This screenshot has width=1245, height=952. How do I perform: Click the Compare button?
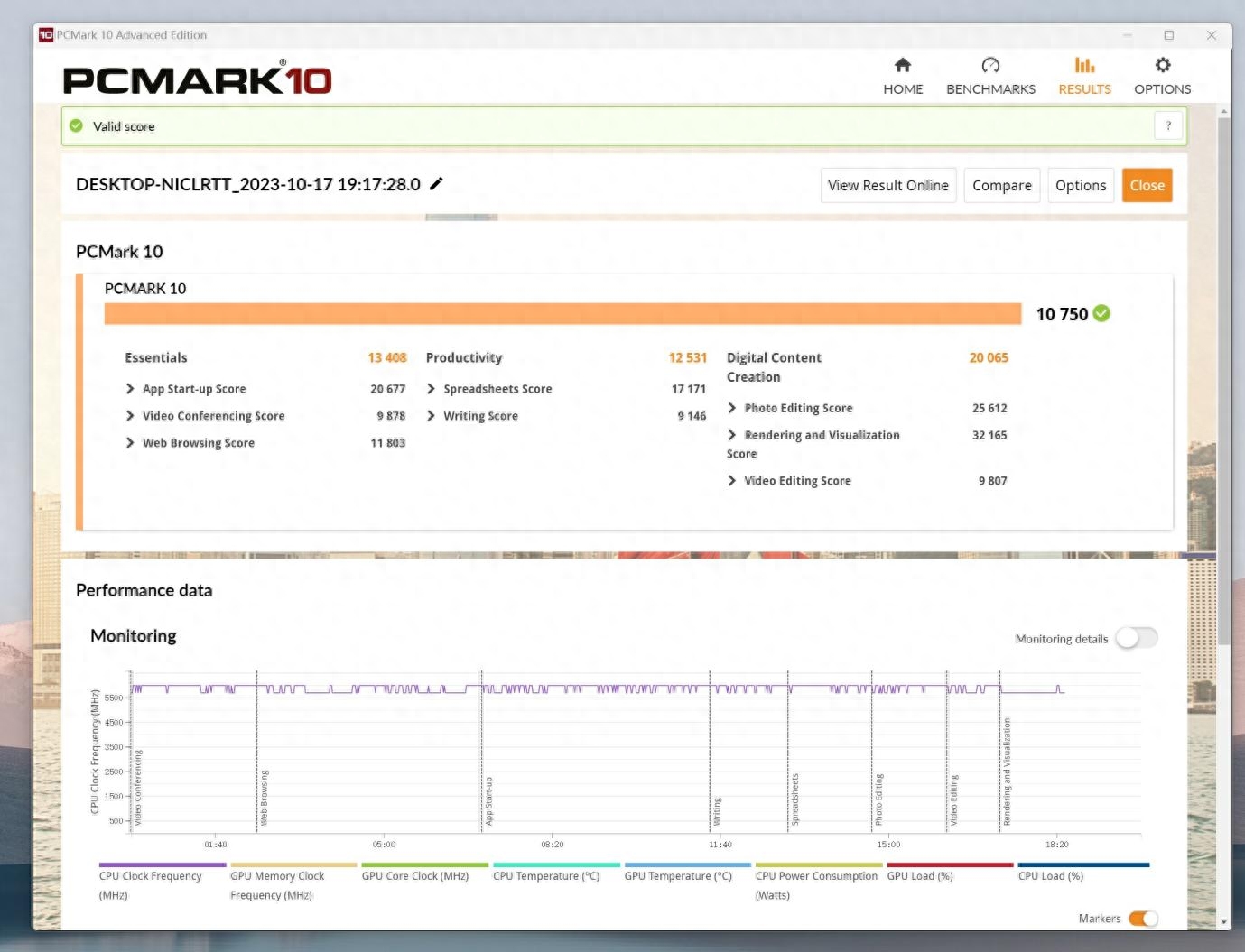[x=1002, y=185]
